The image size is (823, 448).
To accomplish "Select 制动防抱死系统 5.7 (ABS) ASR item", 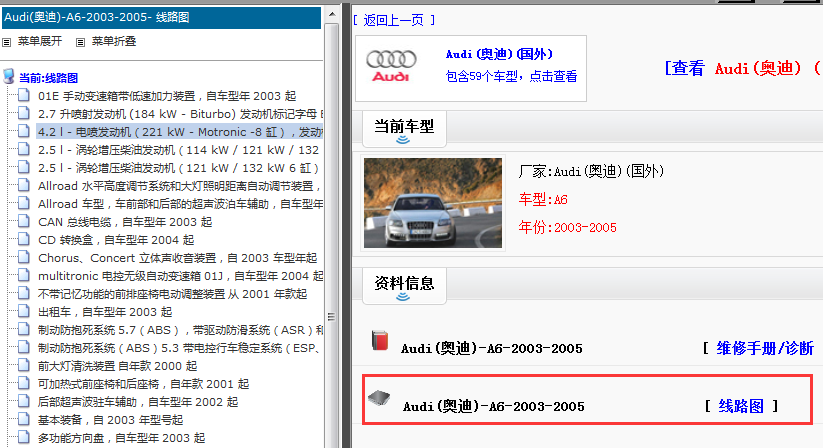I will click(180, 330).
